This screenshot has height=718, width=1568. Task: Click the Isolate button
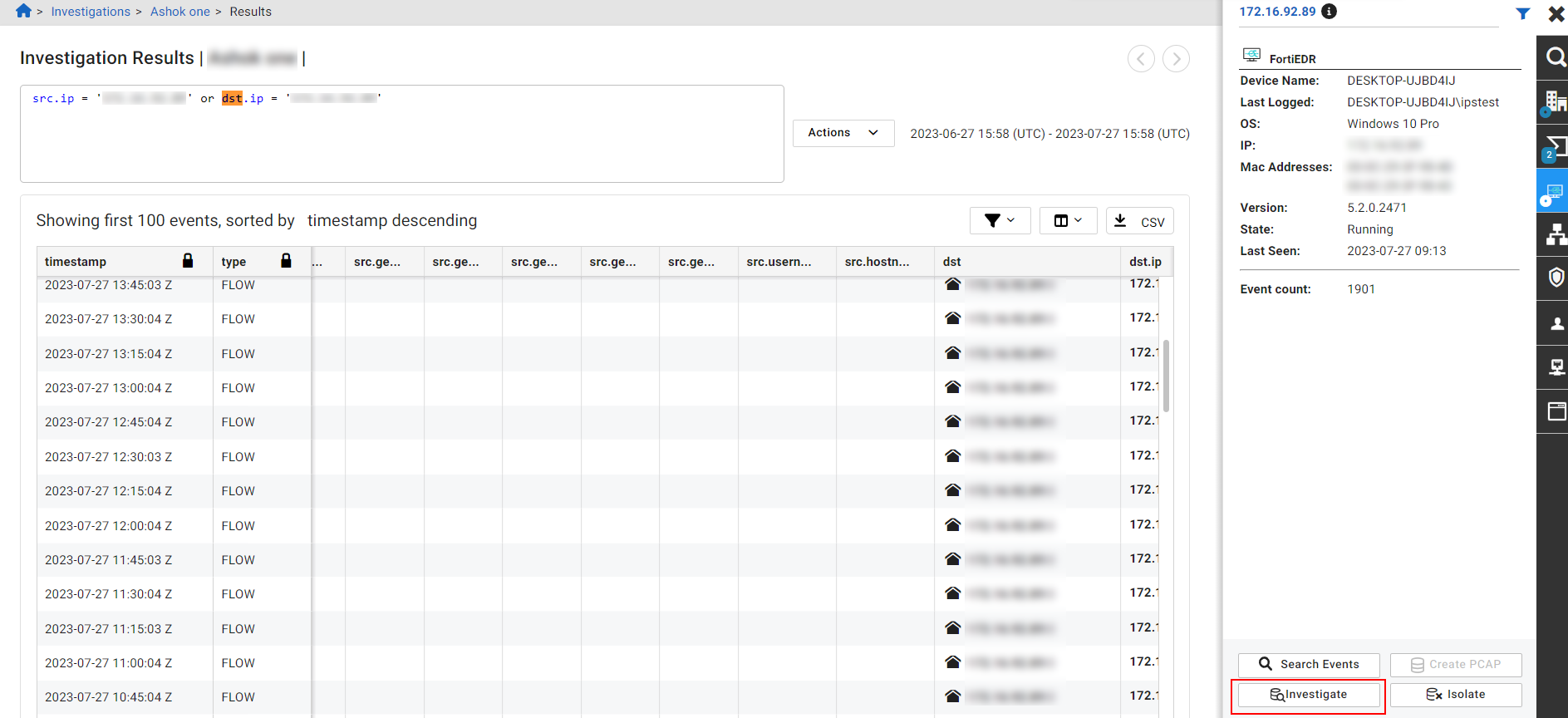point(1456,695)
